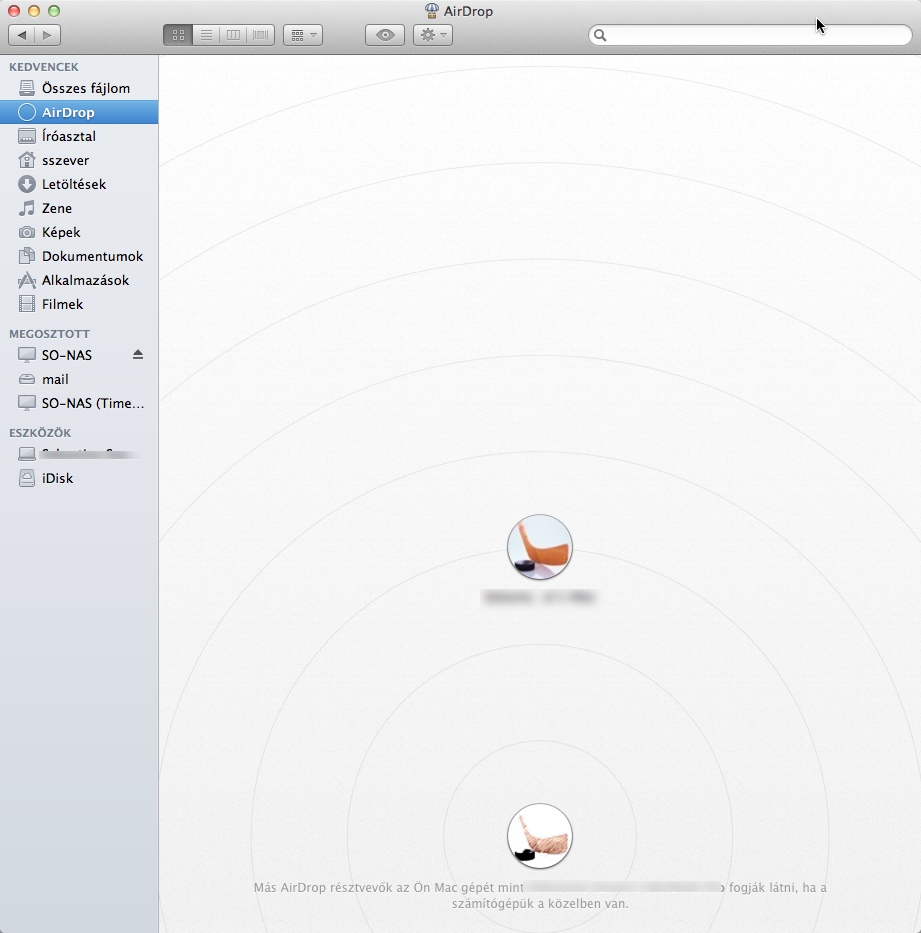Click the Quick Look eye button
921x933 pixels.
click(x=385, y=35)
